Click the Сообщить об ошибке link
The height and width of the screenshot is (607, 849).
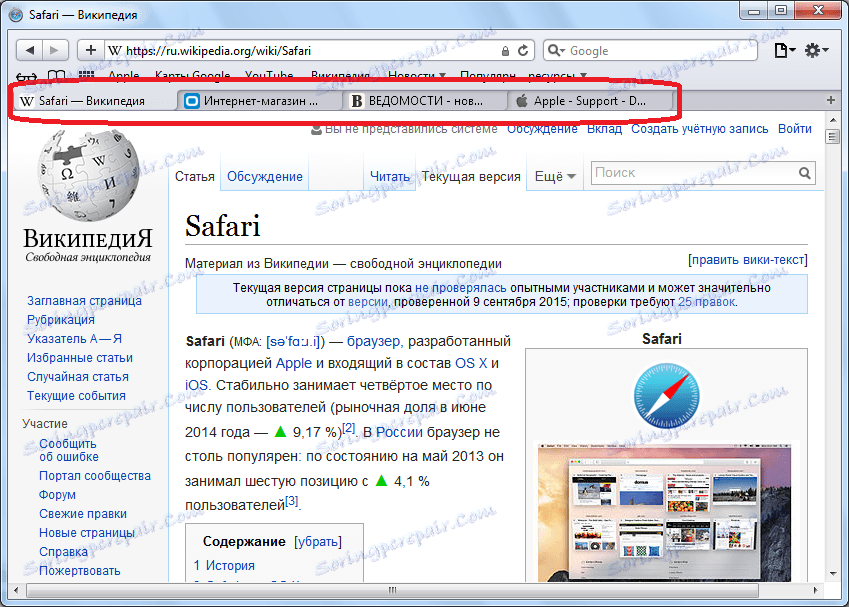click(69, 450)
